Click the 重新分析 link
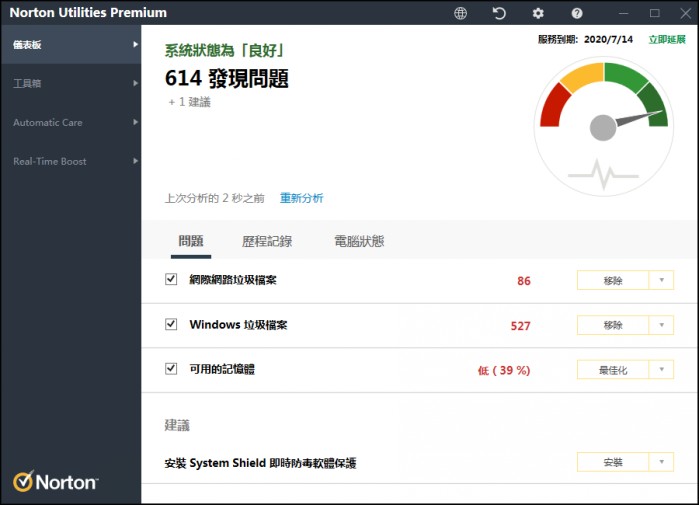The image size is (699, 505). [302, 198]
